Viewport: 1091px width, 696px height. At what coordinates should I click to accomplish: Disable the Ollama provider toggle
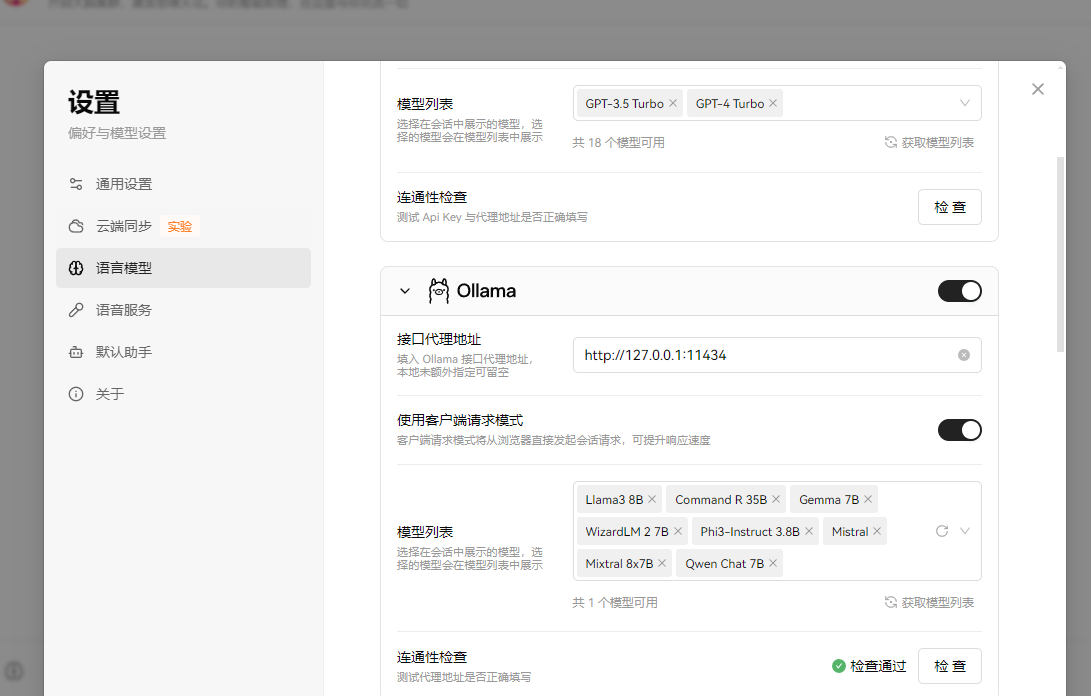[x=959, y=290]
